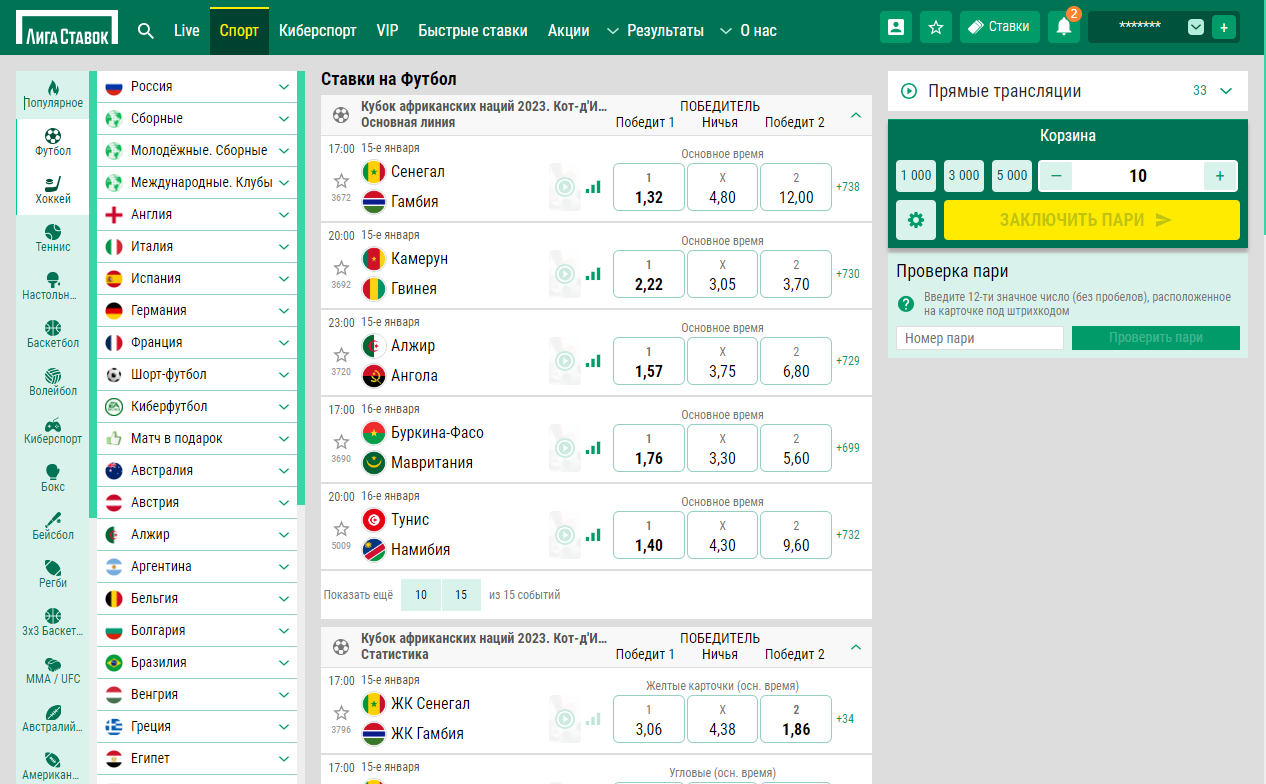Open notifications bell icon

coord(1063,27)
